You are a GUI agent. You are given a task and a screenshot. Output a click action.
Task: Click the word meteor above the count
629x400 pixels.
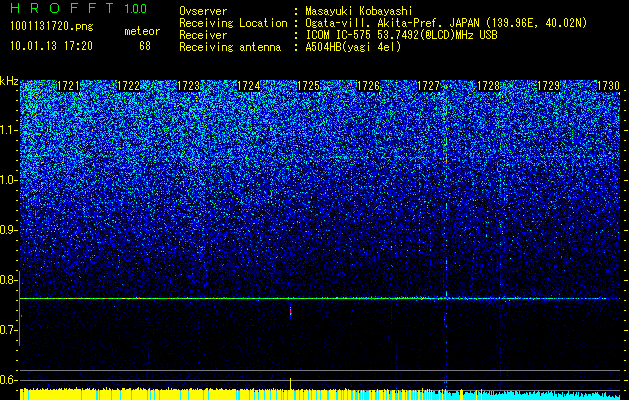coord(142,31)
